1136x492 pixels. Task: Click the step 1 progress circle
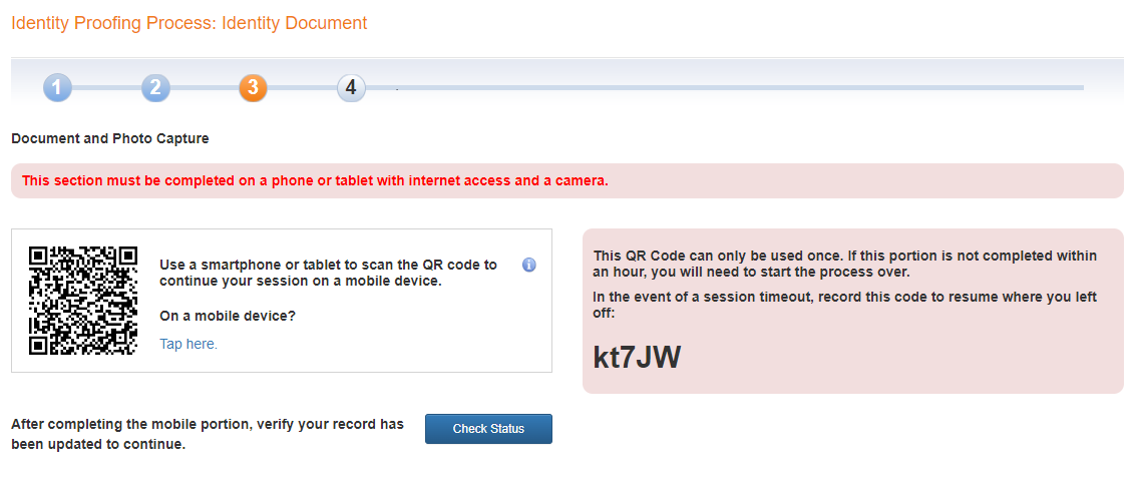(x=57, y=88)
